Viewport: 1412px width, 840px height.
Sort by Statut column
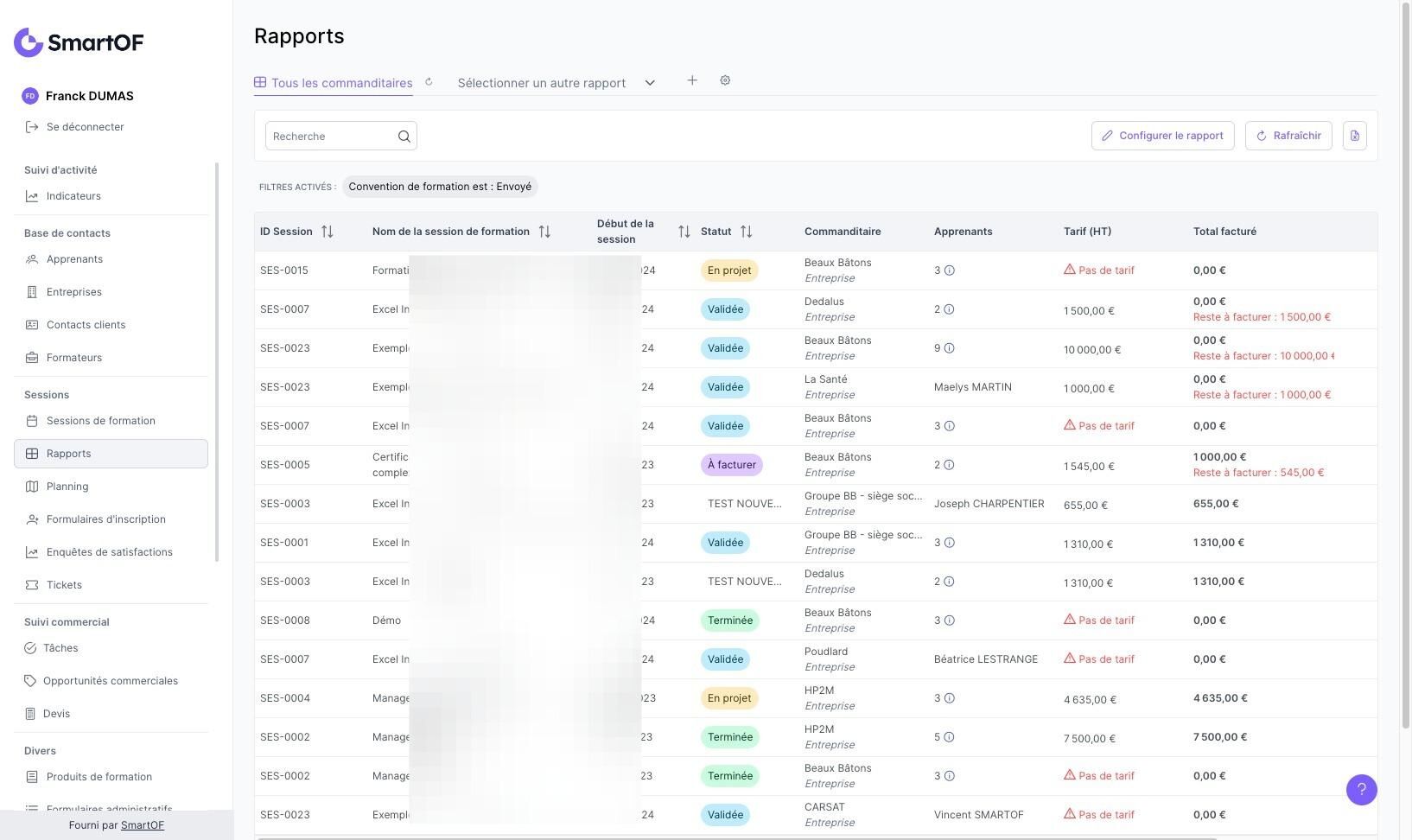click(x=746, y=232)
